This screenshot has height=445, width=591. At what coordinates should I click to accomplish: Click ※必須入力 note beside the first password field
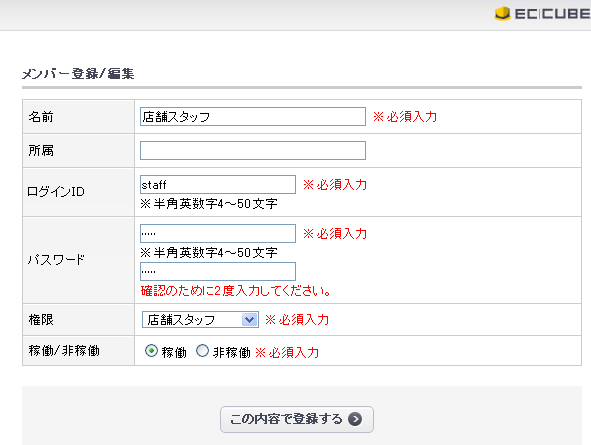point(335,234)
